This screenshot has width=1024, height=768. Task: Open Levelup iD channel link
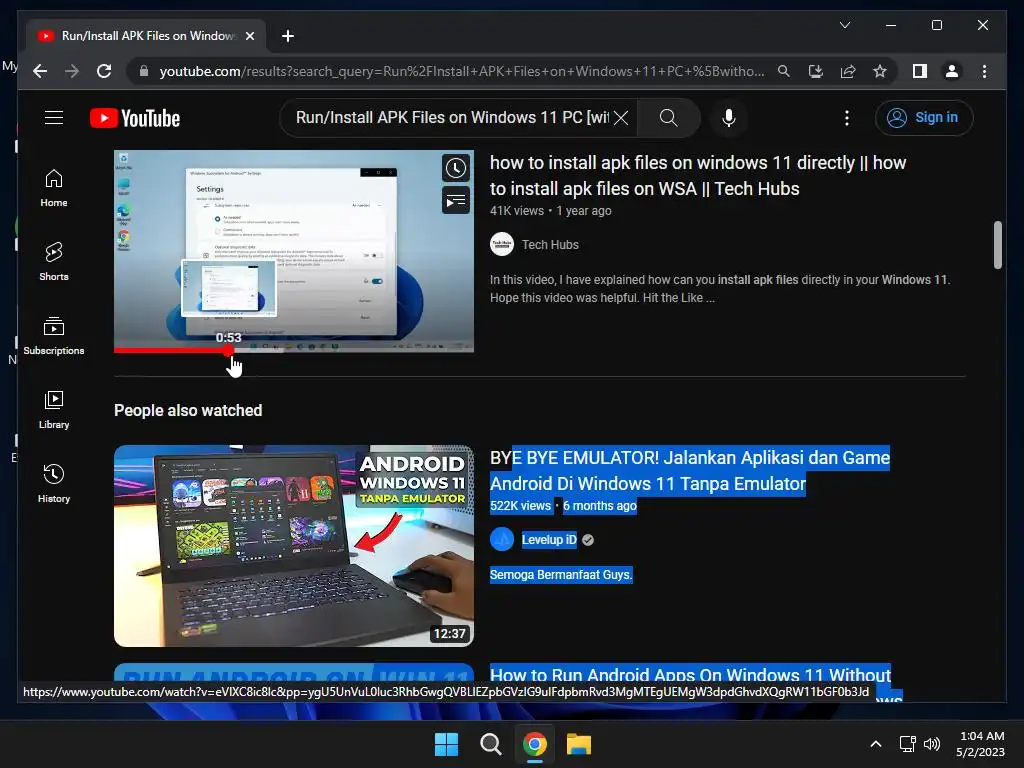tap(549, 539)
